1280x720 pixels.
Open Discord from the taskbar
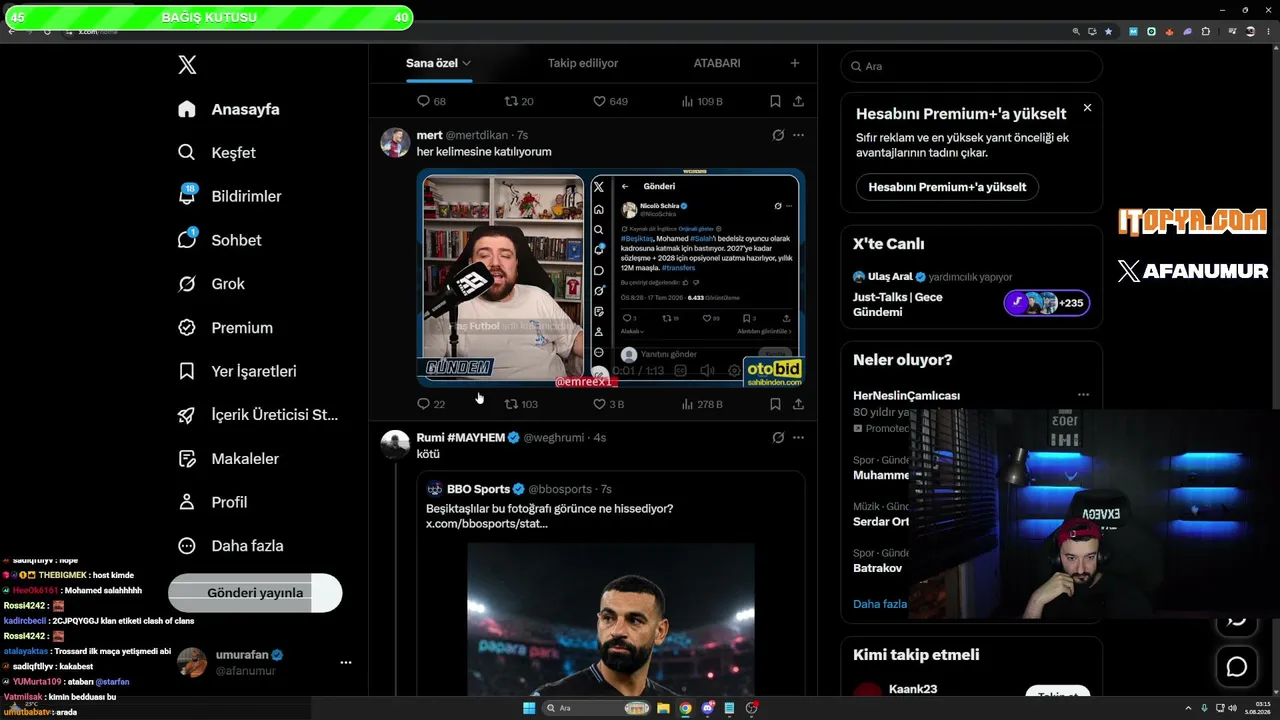point(707,708)
